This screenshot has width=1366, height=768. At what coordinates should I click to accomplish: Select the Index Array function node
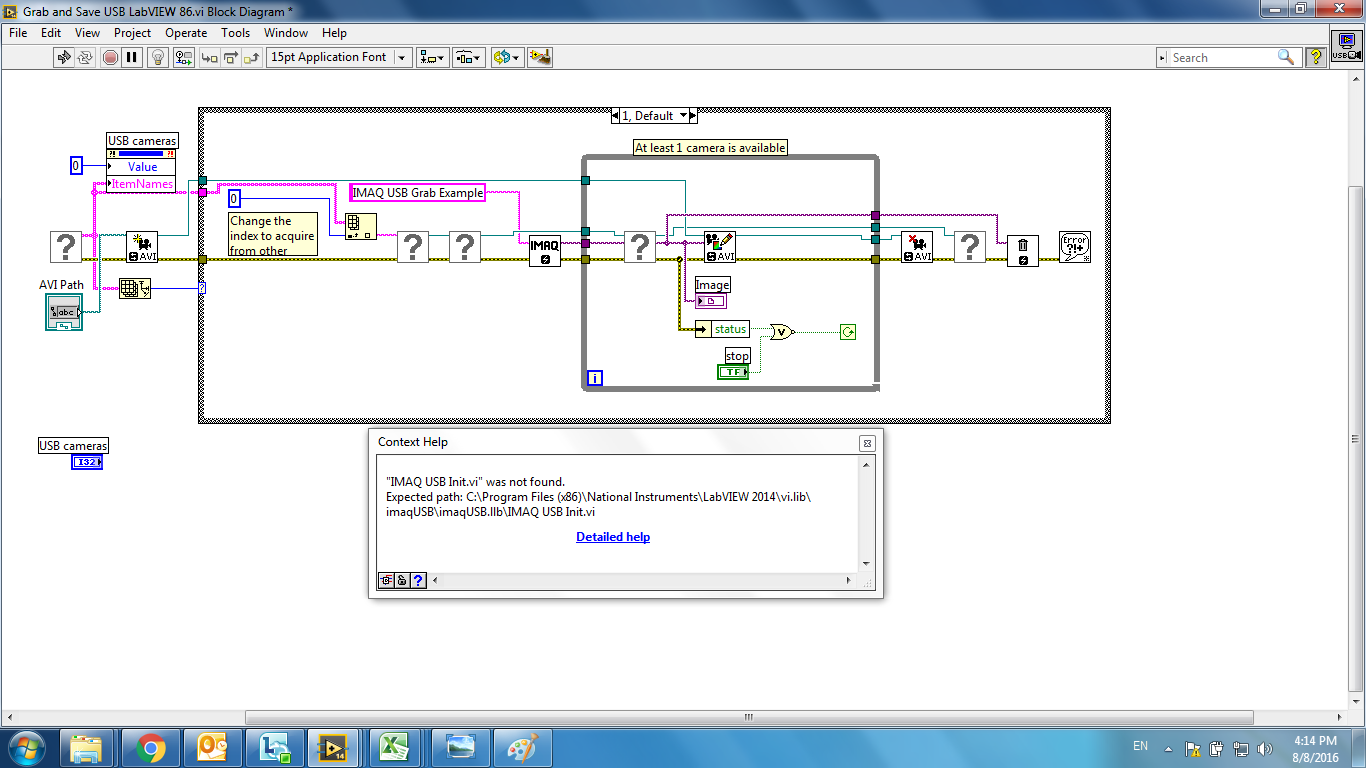[361, 226]
